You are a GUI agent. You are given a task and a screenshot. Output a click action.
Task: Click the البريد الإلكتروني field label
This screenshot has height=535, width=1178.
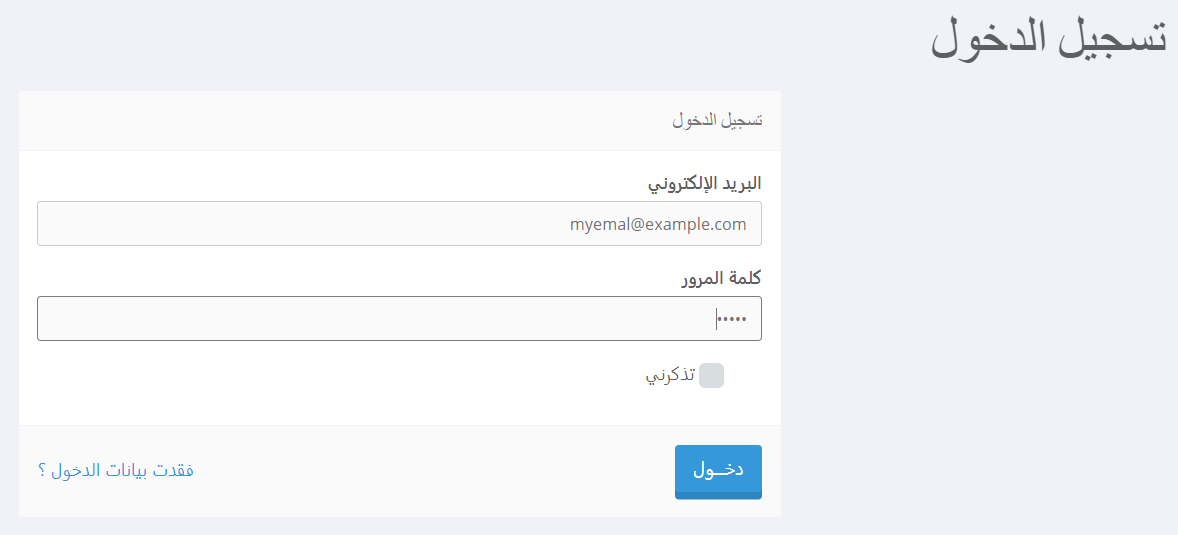click(x=705, y=183)
